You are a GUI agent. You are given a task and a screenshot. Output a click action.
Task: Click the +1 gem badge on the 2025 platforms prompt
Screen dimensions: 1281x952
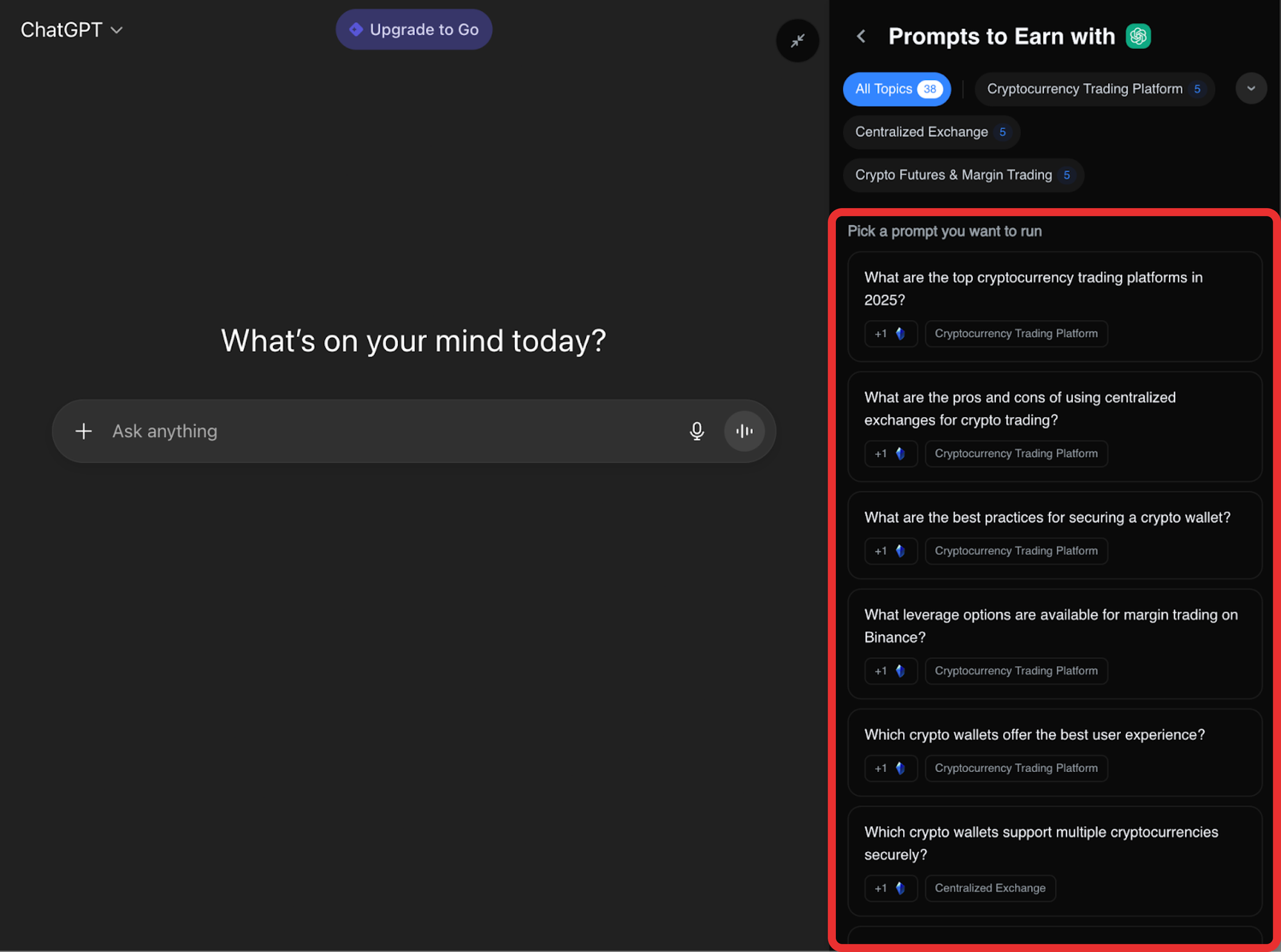890,334
